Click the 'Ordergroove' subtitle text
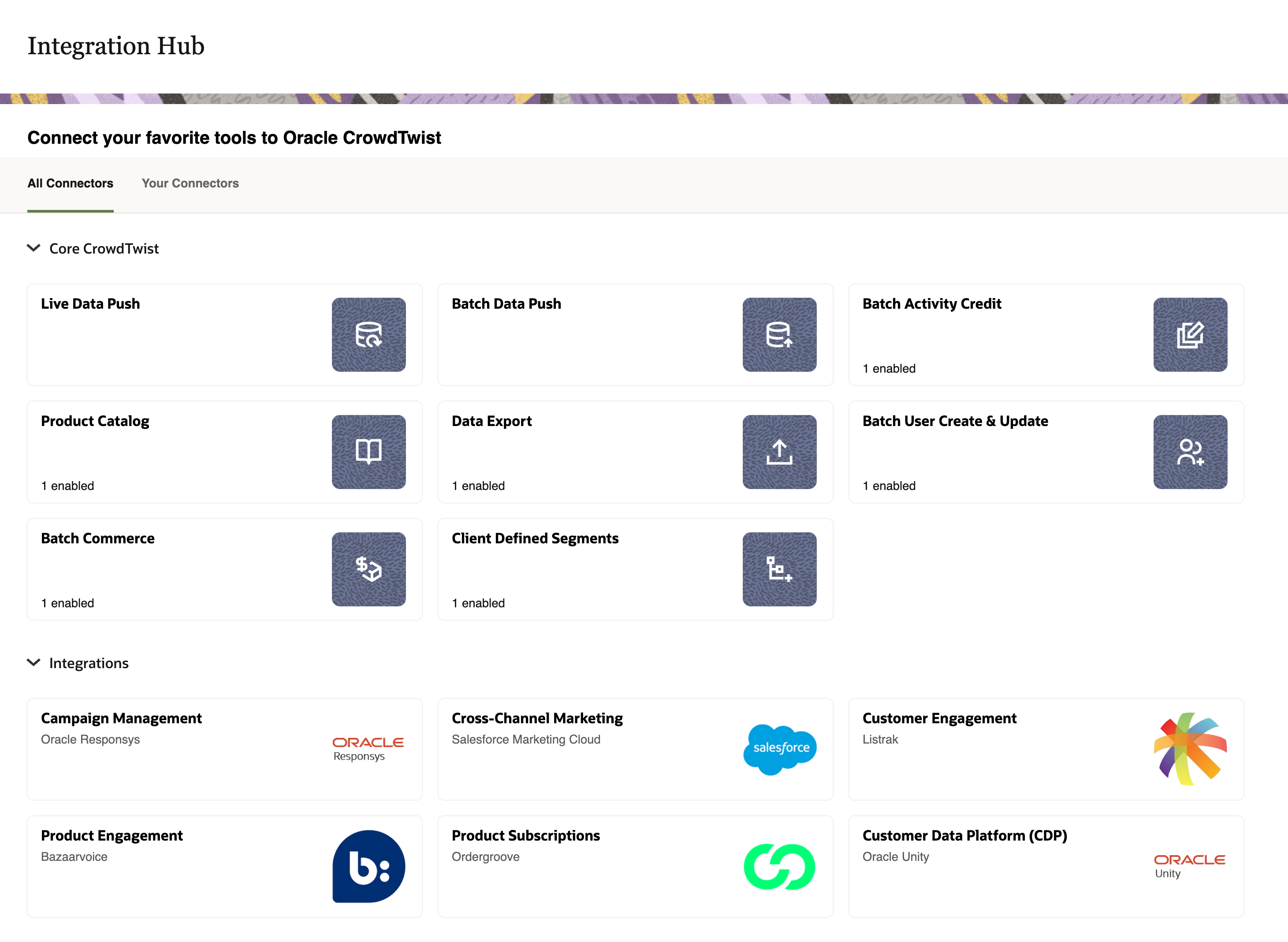The height and width of the screenshot is (942, 1288). 486,857
